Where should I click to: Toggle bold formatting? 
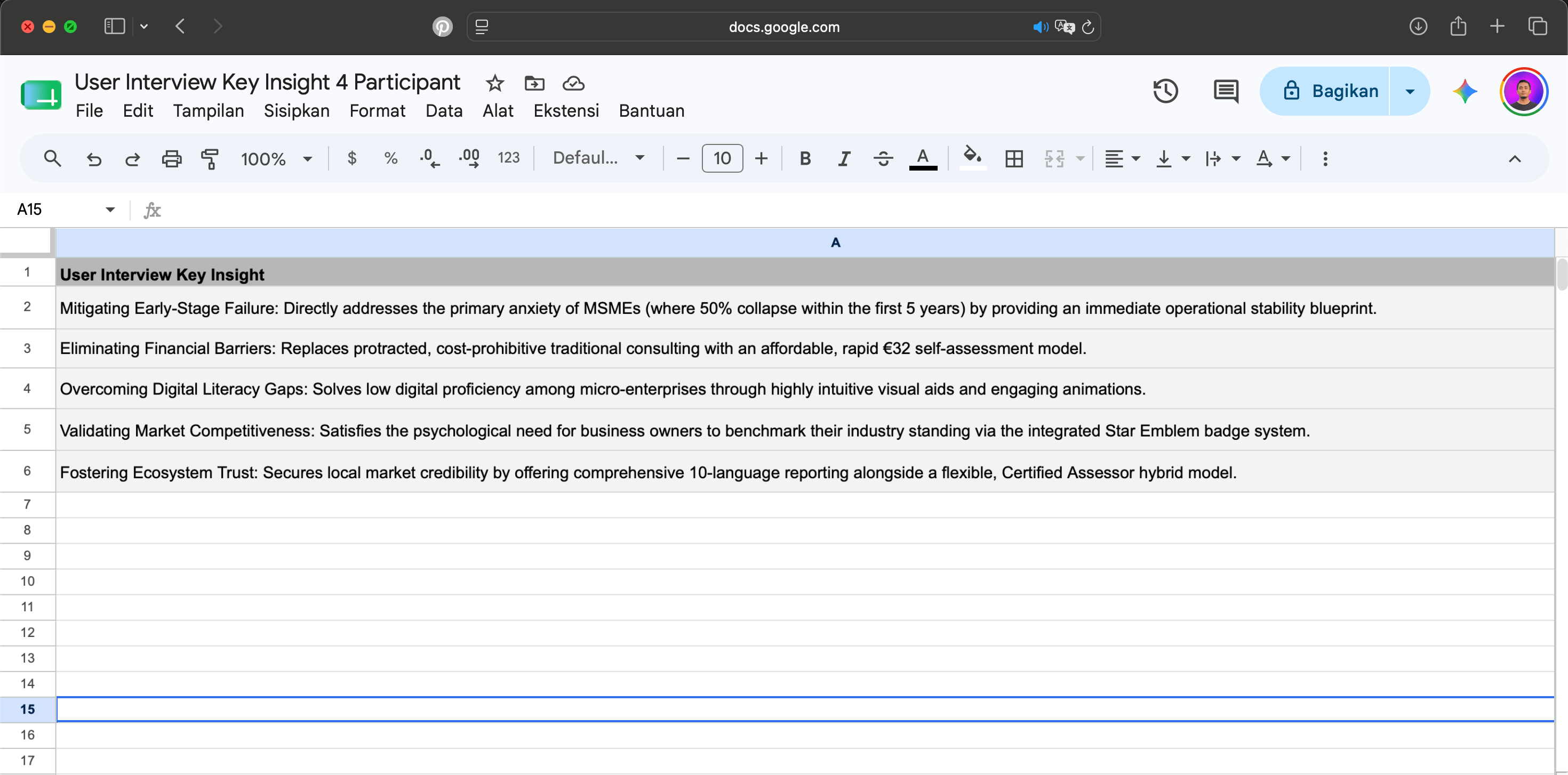tap(805, 159)
